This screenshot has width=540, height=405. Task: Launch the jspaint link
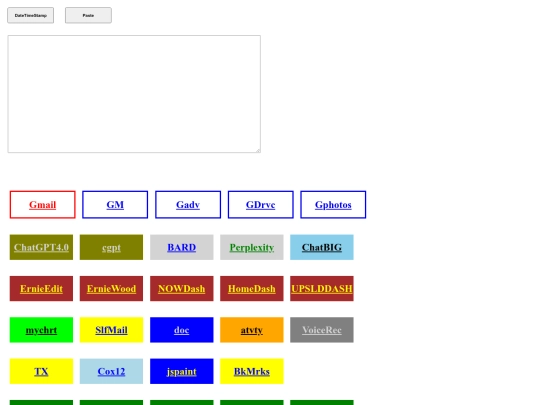[x=181, y=371]
